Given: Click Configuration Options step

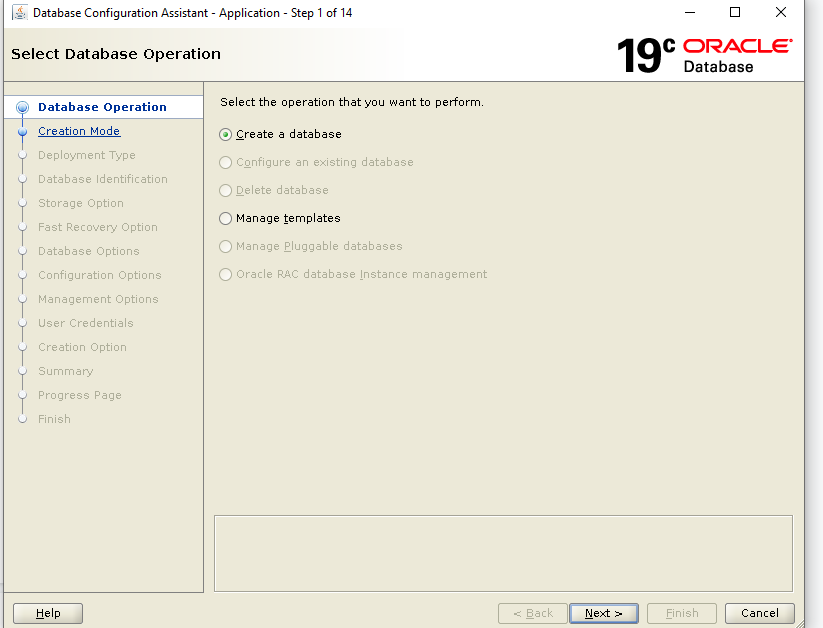Looking at the screenshot, I should coord(100,275).
